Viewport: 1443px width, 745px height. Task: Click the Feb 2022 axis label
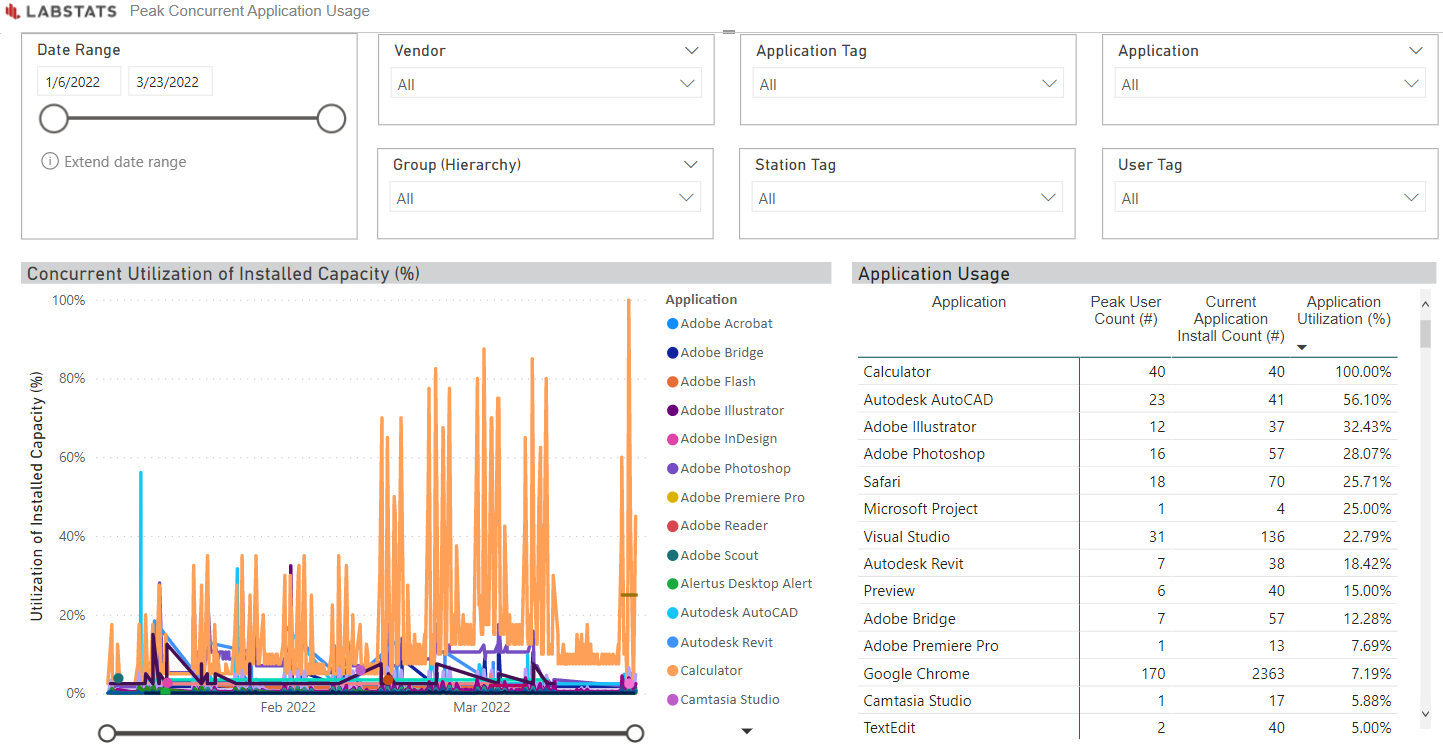coord(288,707)
